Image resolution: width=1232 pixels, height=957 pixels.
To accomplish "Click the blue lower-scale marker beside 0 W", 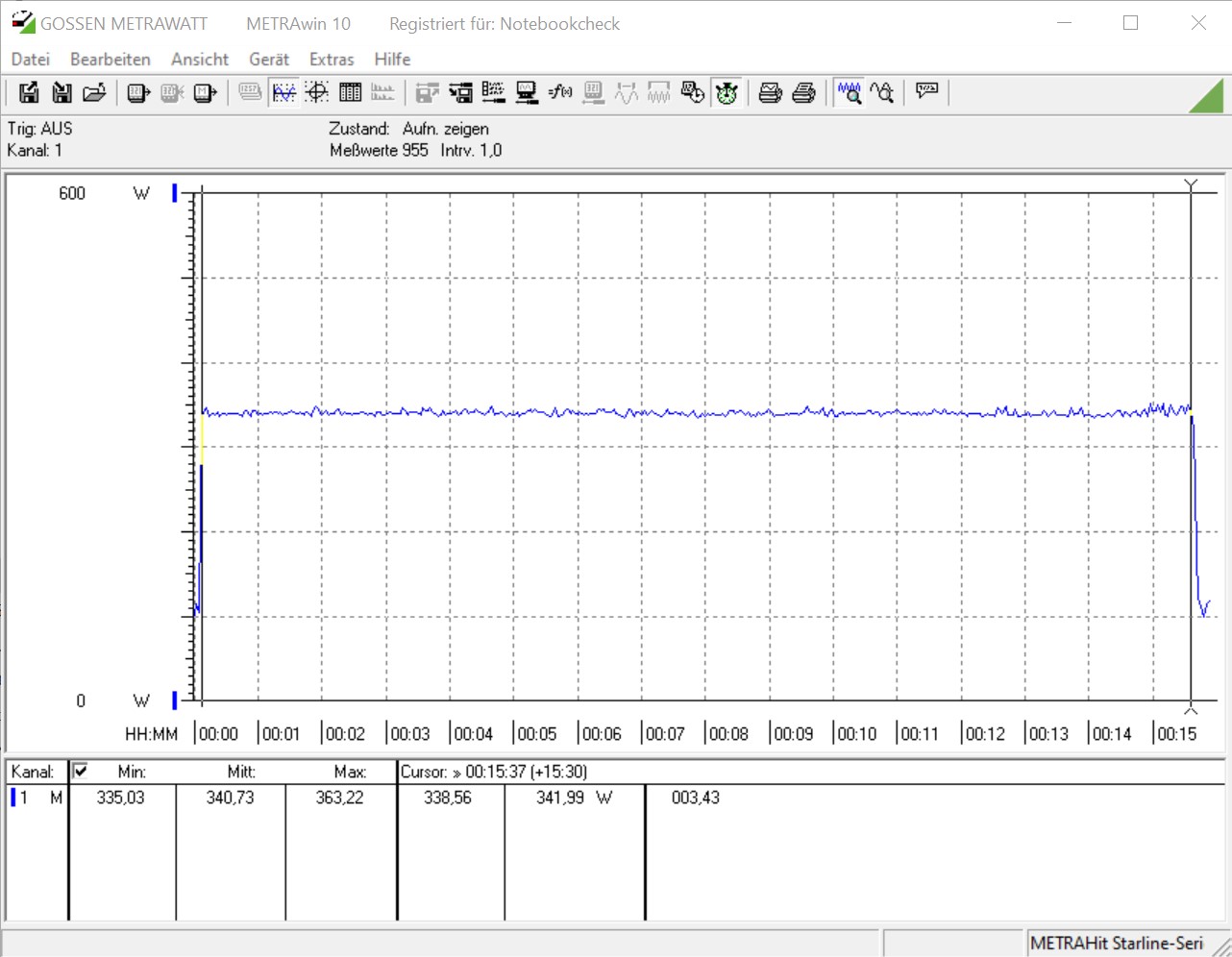I will [175, 700].
